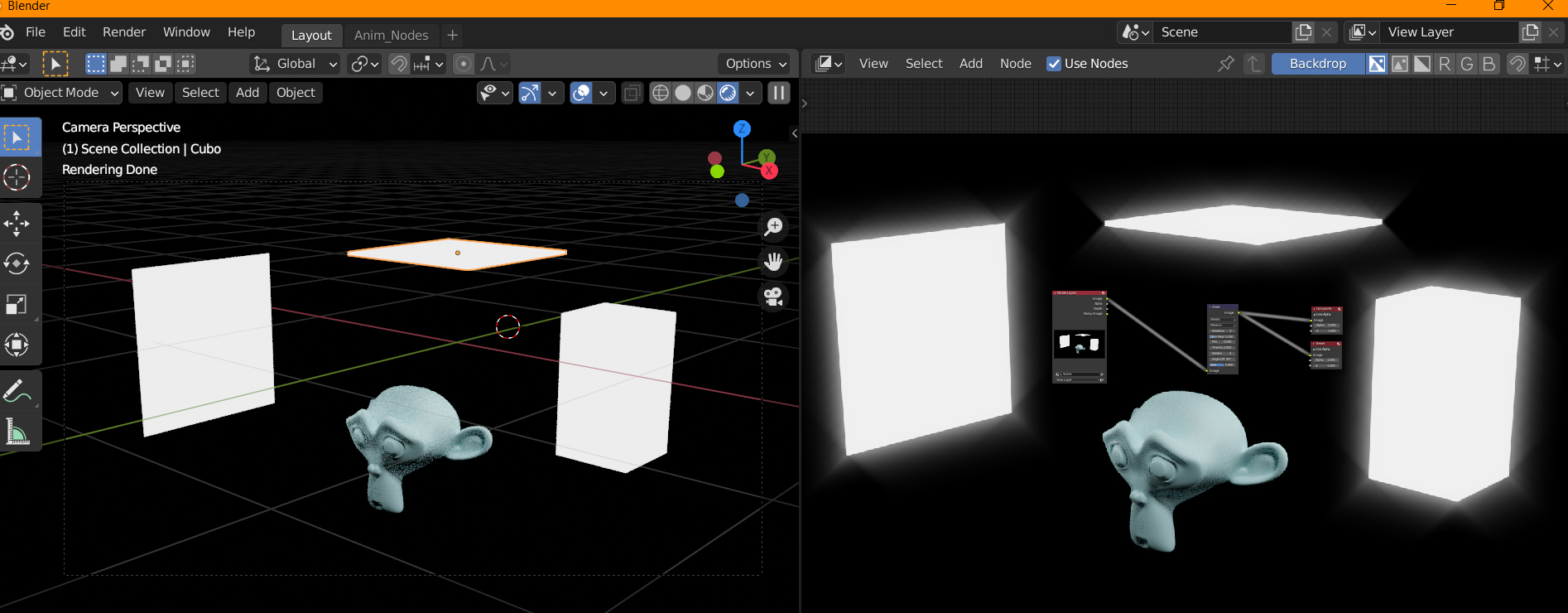Open the File menu
This screenshot has height=613, width=1568.
pos(36,32)
